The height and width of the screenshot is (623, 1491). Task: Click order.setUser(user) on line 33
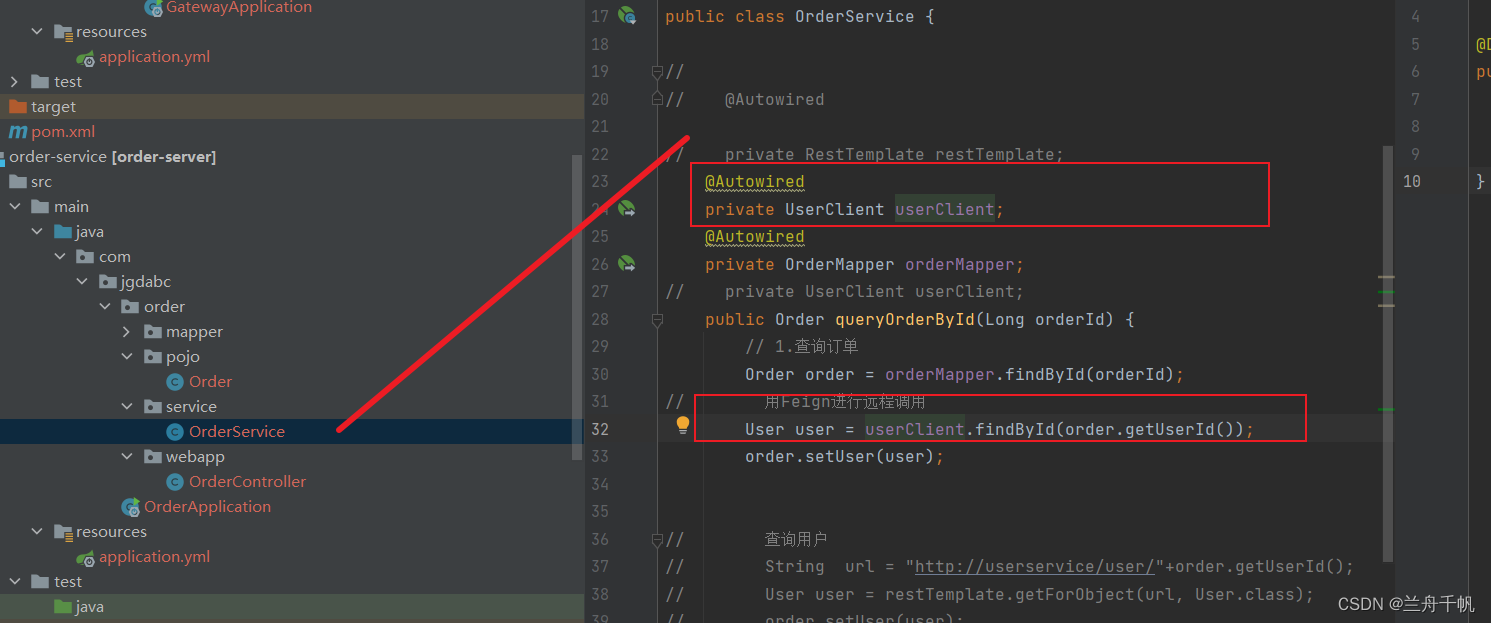[844, 457]
